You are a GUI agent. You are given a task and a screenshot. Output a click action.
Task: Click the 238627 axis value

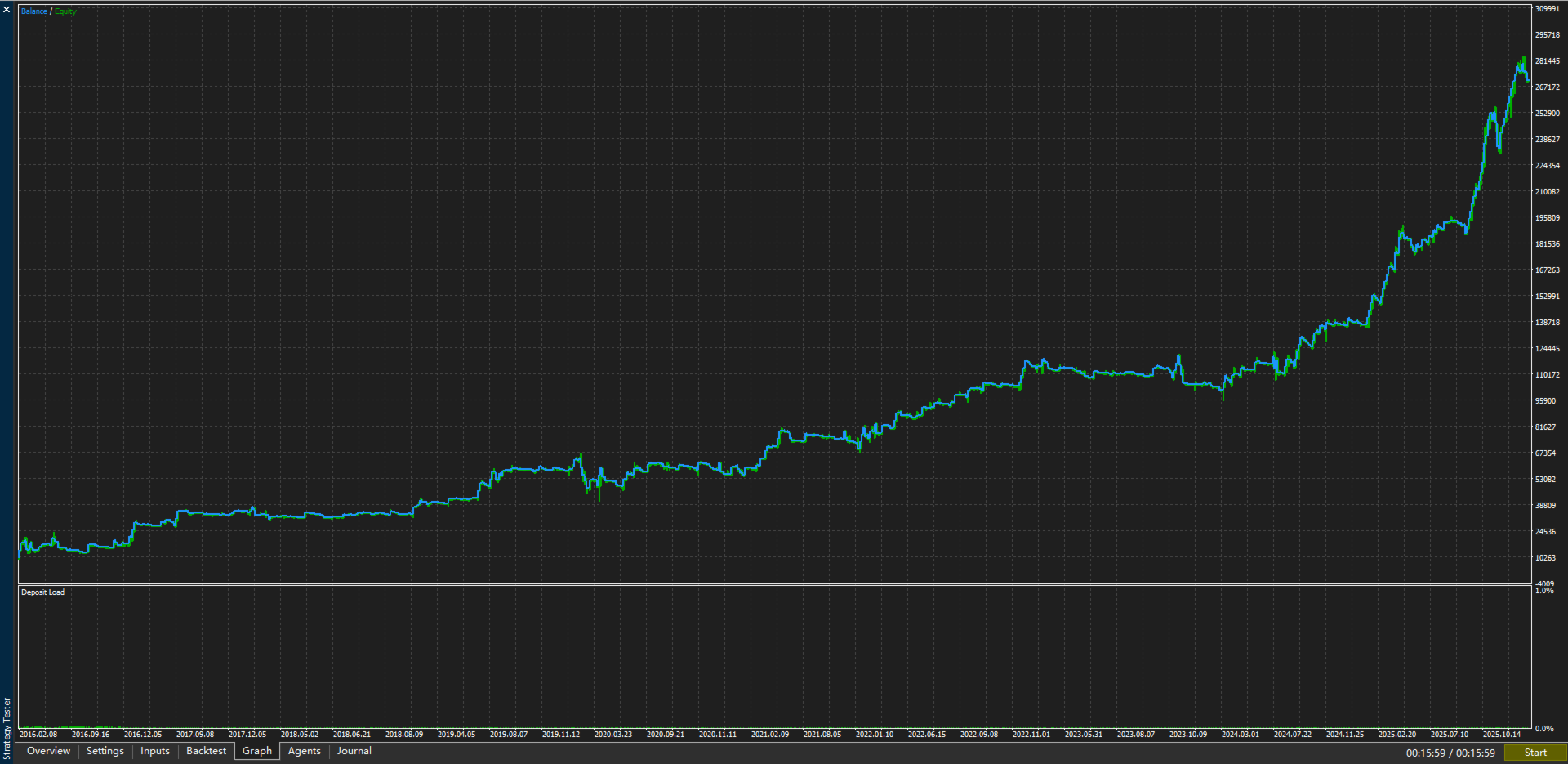click(1548, 140)
